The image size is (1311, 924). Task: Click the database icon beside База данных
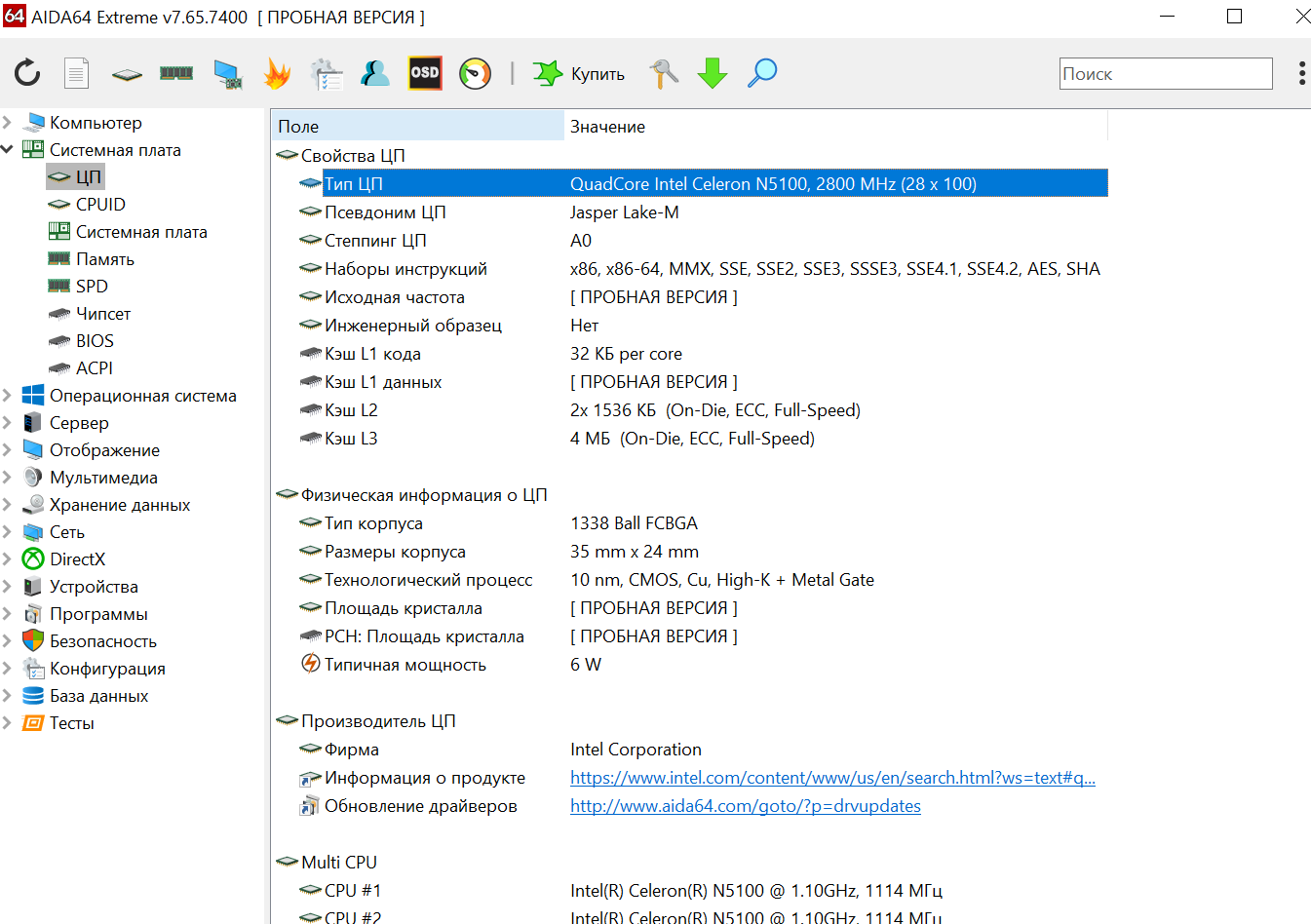click(33, 696)
